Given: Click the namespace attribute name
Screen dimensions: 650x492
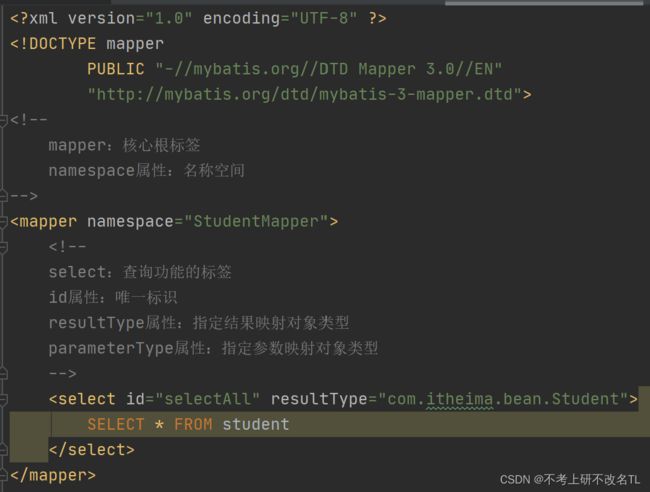Looking at the screenshot, I should (x=130, y=222).
